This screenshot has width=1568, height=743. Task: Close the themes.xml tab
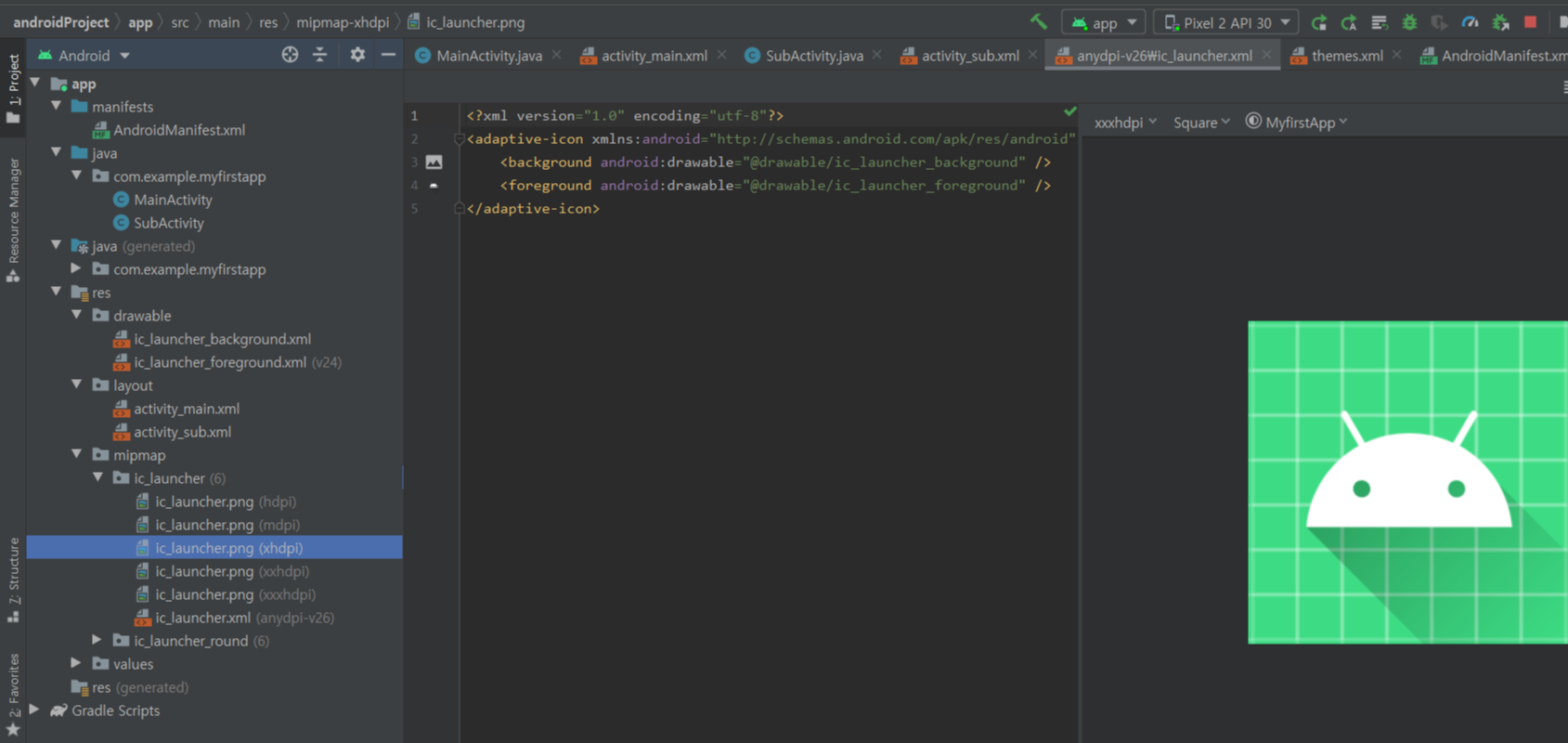tap(1396, 55)
